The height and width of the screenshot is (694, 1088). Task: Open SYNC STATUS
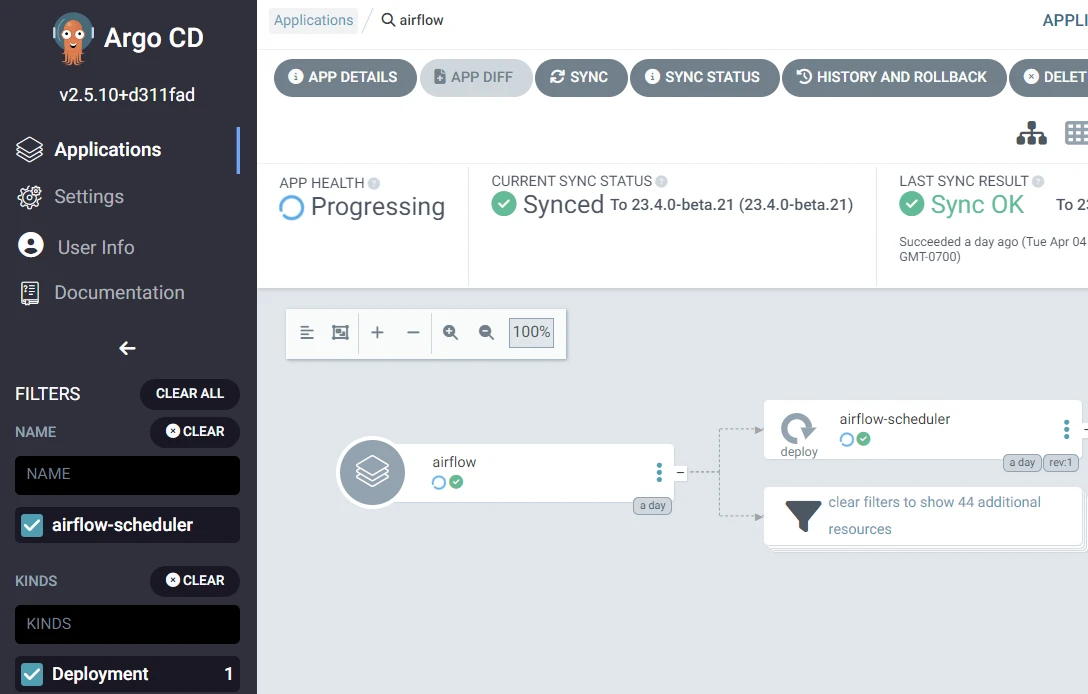704,77
